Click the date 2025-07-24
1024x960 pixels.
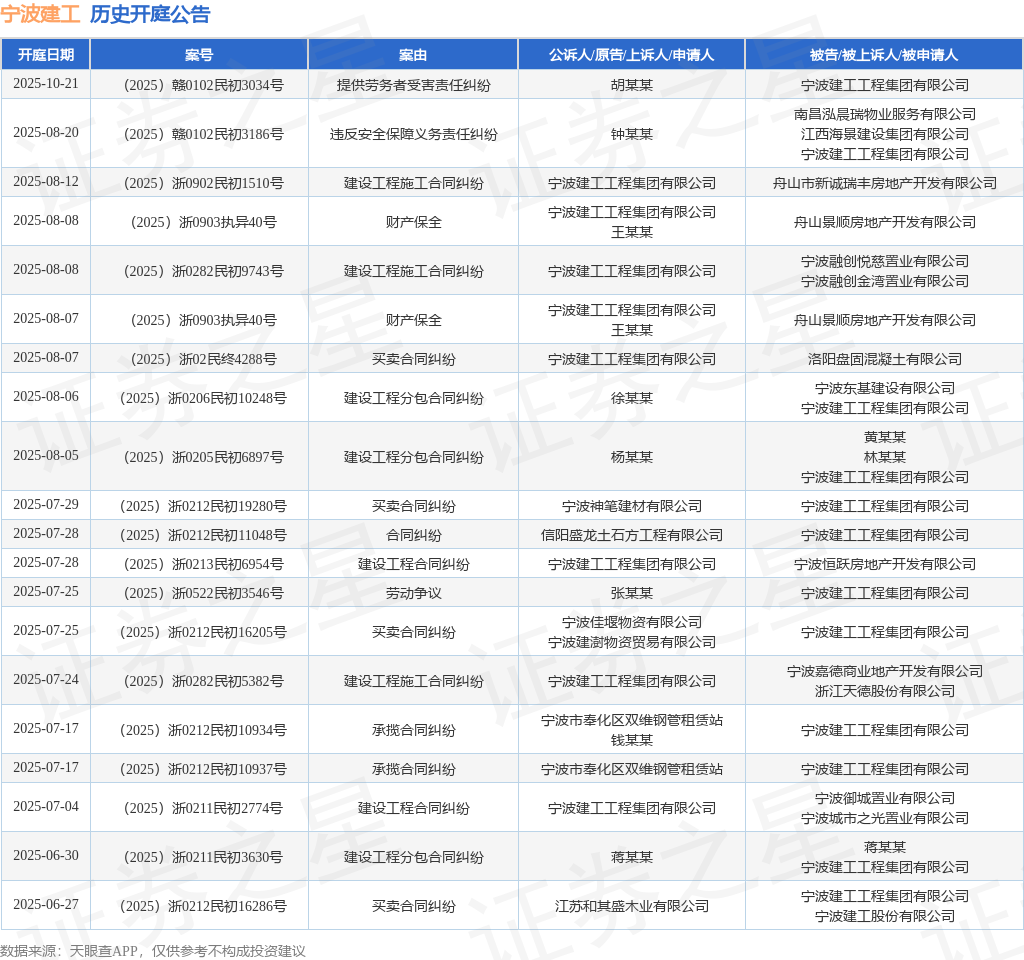click(46, 680)
